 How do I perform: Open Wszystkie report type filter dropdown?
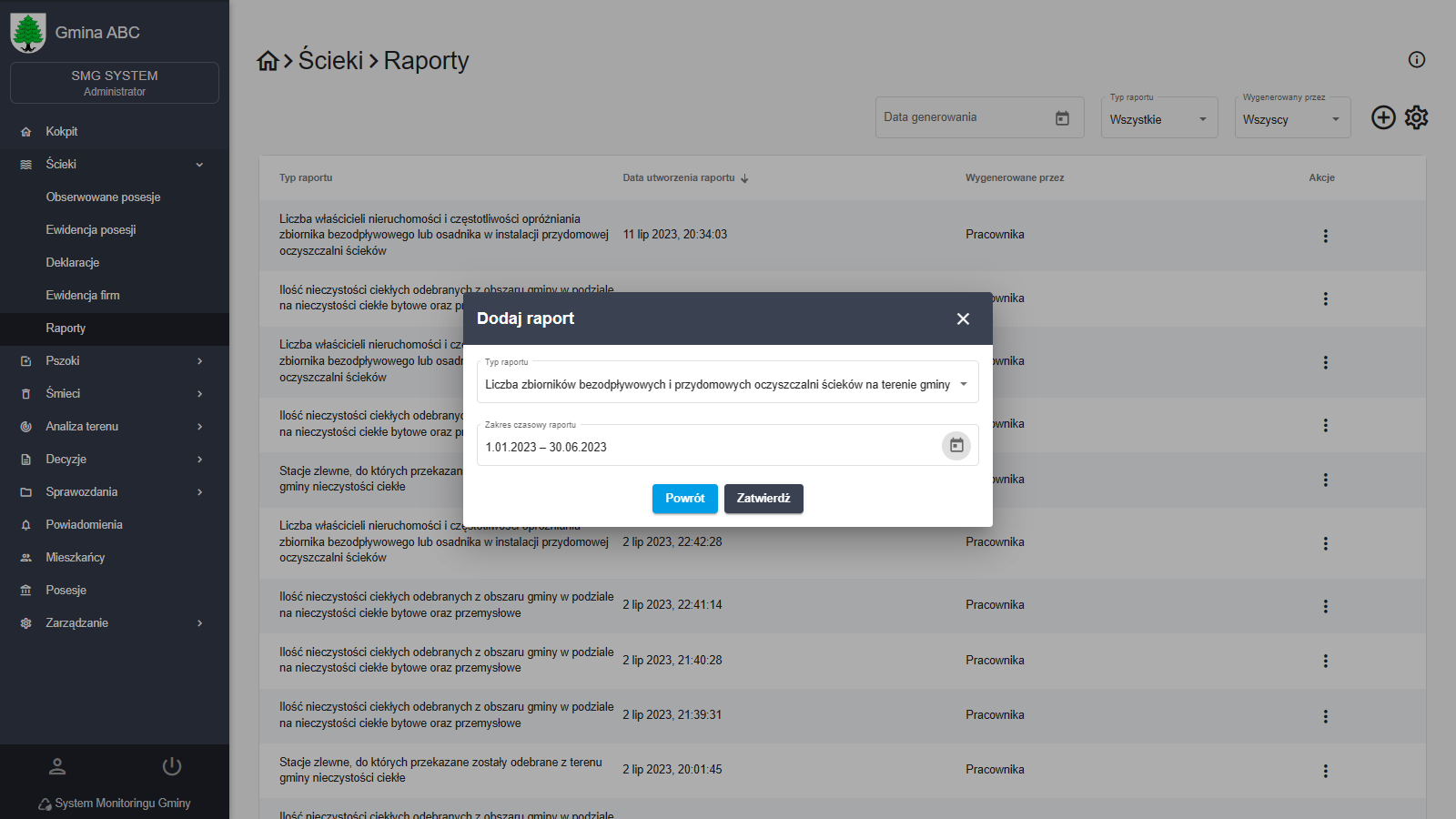coord(1158,119)
